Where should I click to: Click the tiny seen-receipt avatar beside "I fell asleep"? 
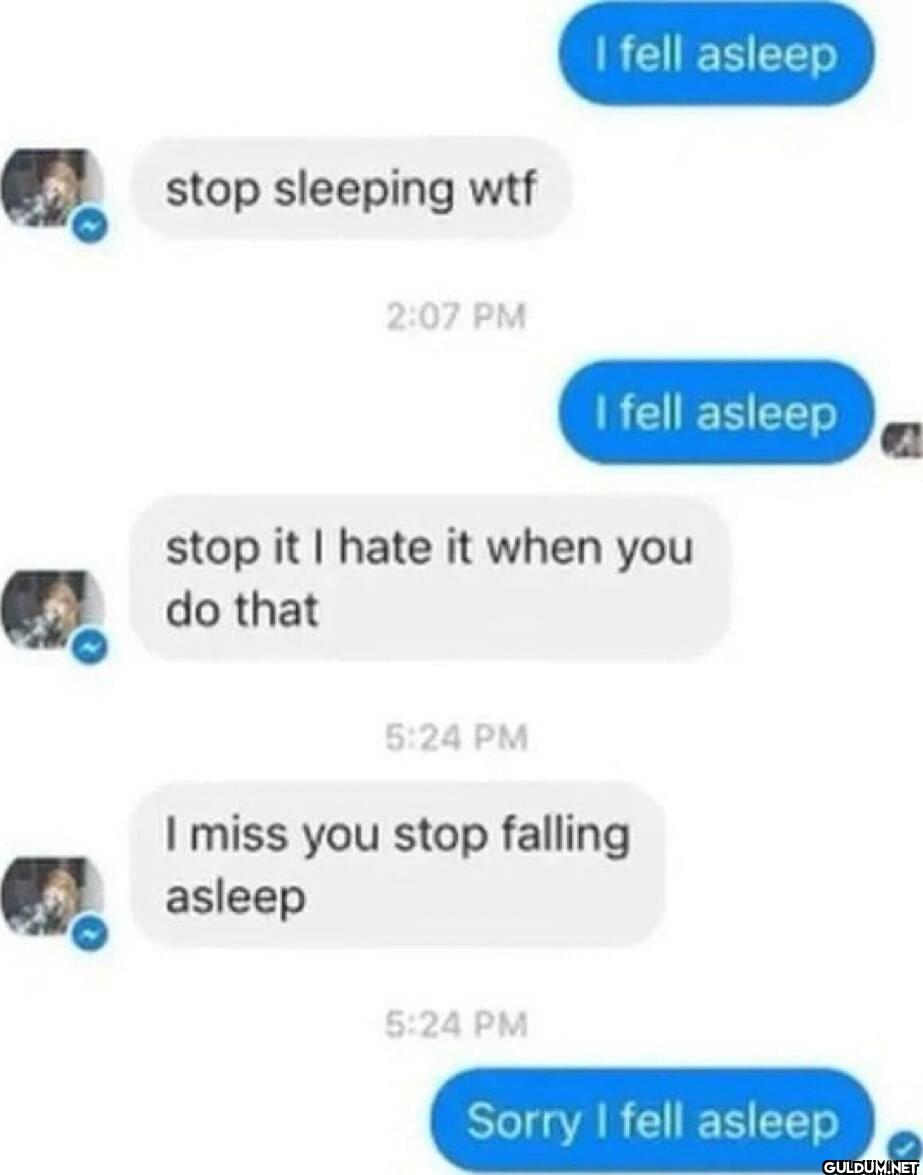(901, 438)
